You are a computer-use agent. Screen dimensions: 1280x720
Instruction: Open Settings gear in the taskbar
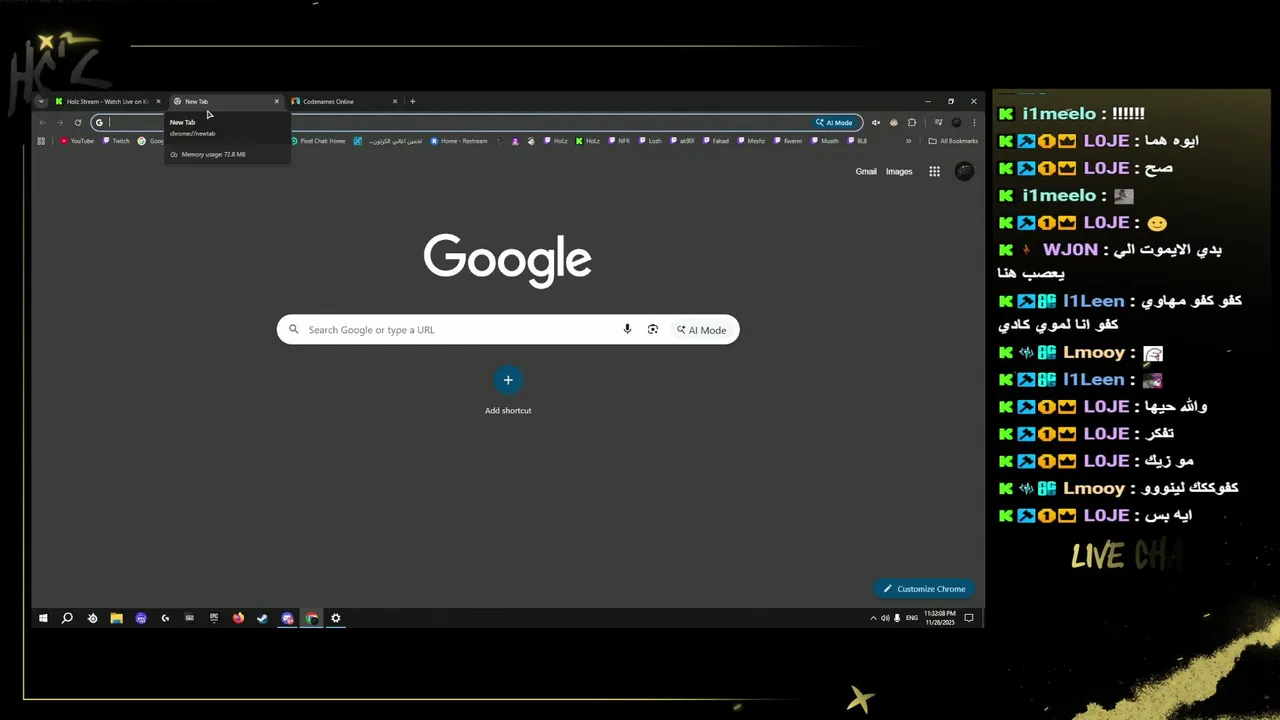click(x=336, y=618)
